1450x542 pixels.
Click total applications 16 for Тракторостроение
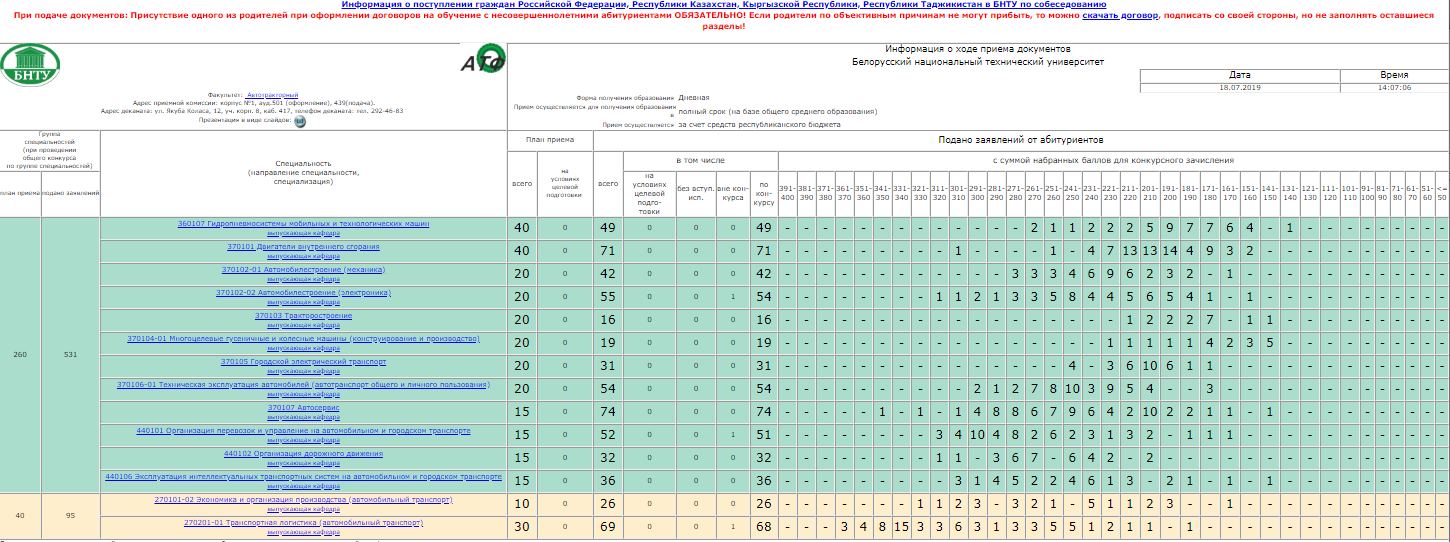pos(607,319)
